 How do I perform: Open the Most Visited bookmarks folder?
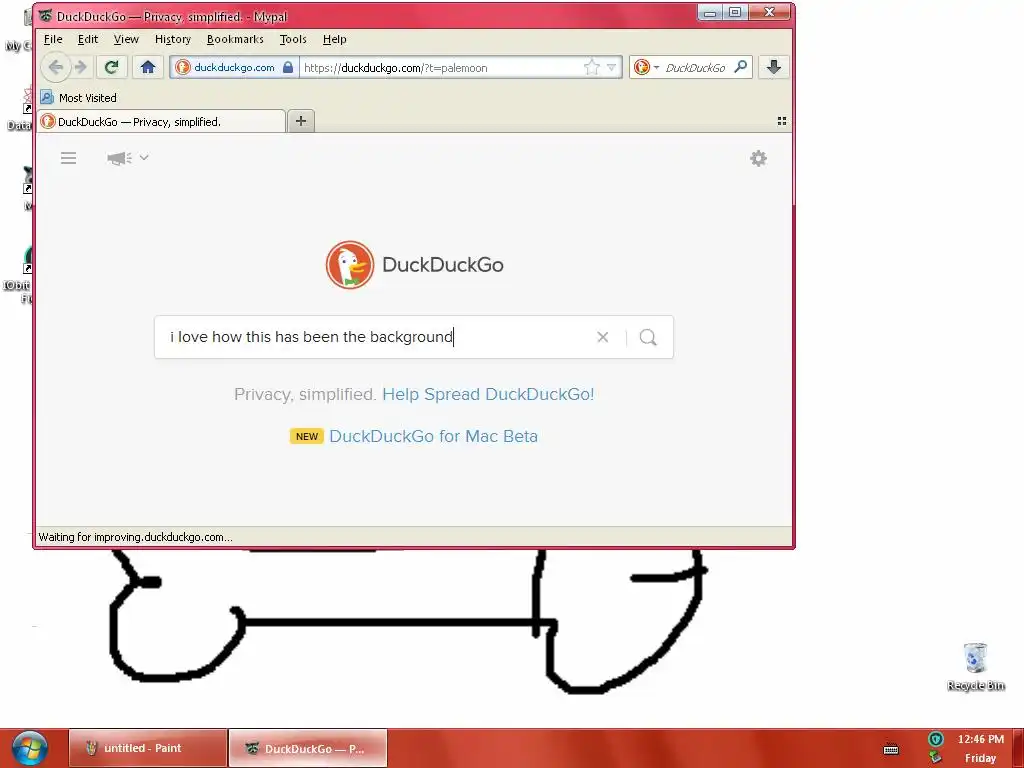click(x=78, y=98)
